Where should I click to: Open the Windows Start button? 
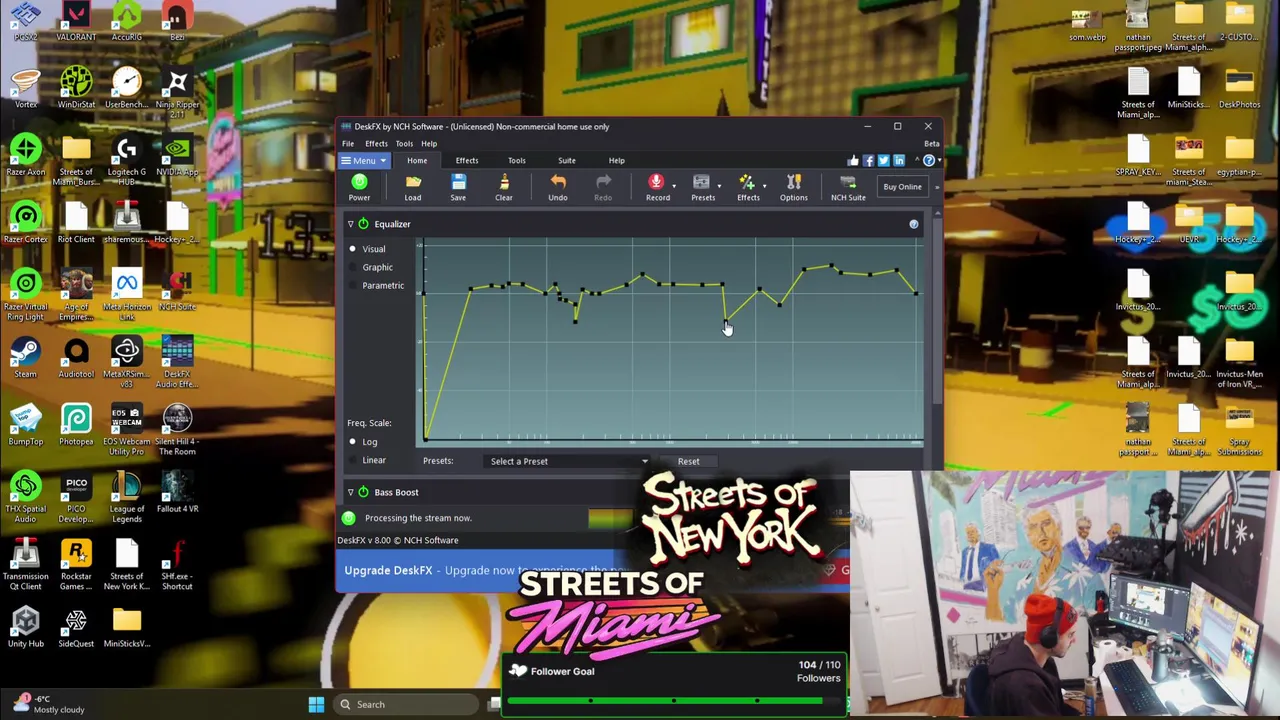coord(316,704)
